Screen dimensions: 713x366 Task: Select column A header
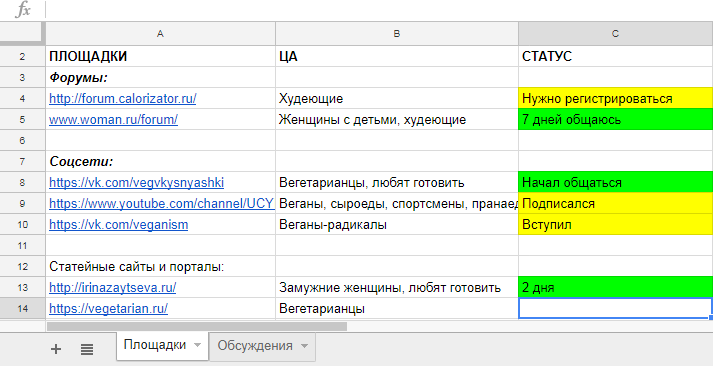161,34
